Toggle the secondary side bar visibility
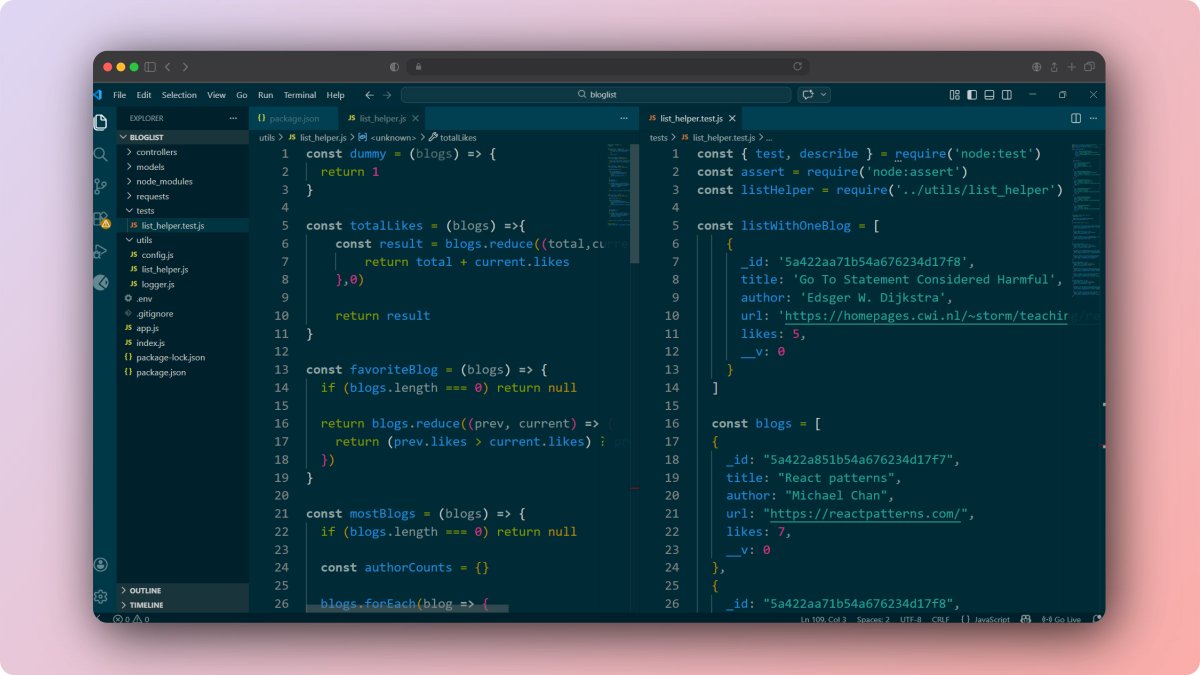 [1007, 95]
